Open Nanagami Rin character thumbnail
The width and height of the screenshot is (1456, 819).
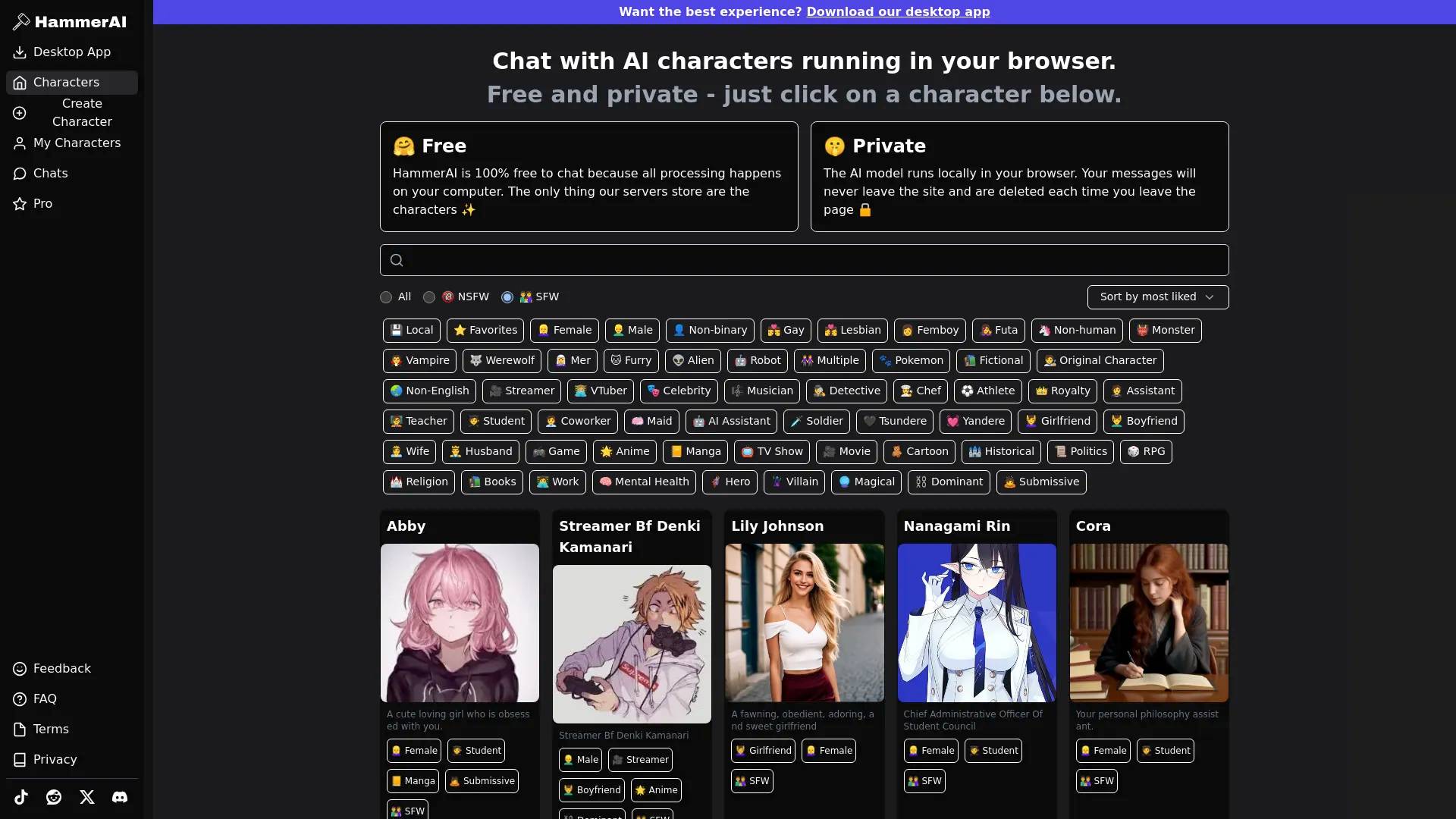point(977,623)
